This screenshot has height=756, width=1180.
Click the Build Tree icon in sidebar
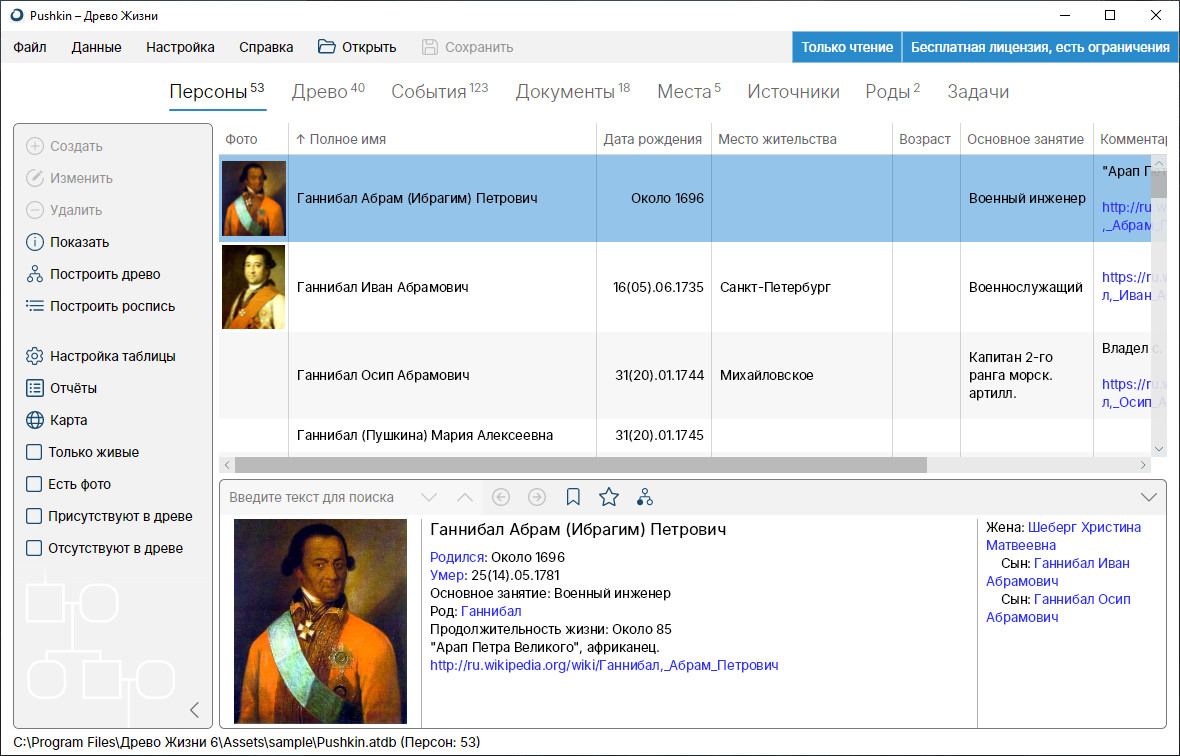point(35,274)
